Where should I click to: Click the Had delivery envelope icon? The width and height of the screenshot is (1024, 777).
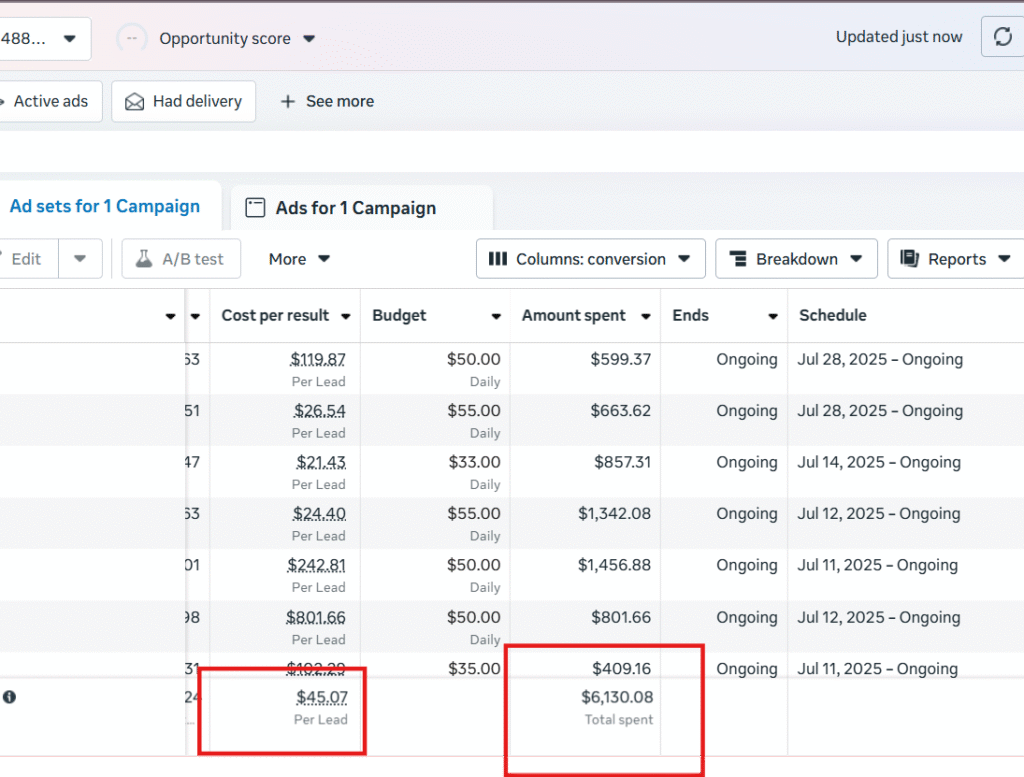tap(134, 102)
